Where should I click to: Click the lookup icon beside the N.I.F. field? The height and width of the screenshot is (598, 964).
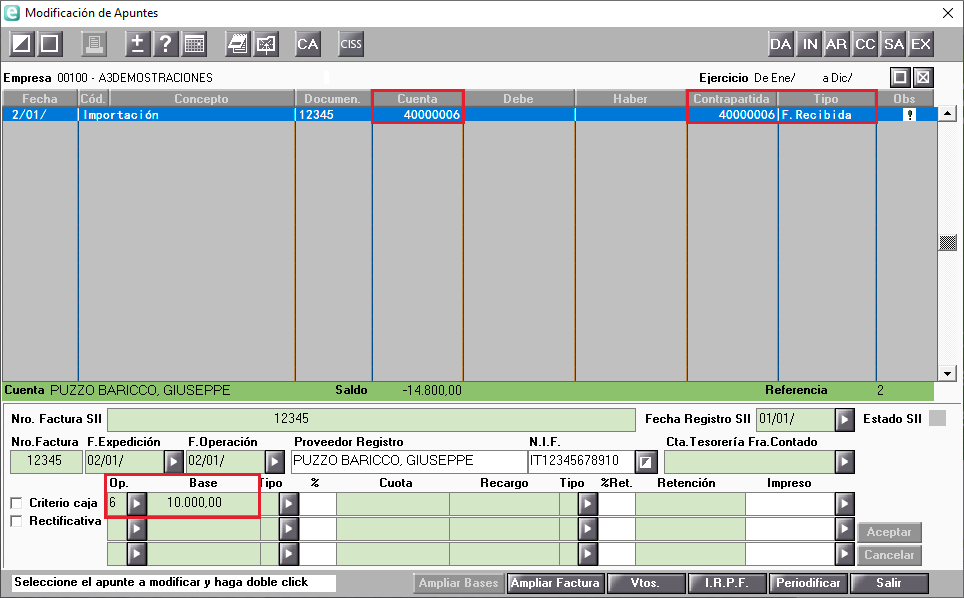pos(646,462)
